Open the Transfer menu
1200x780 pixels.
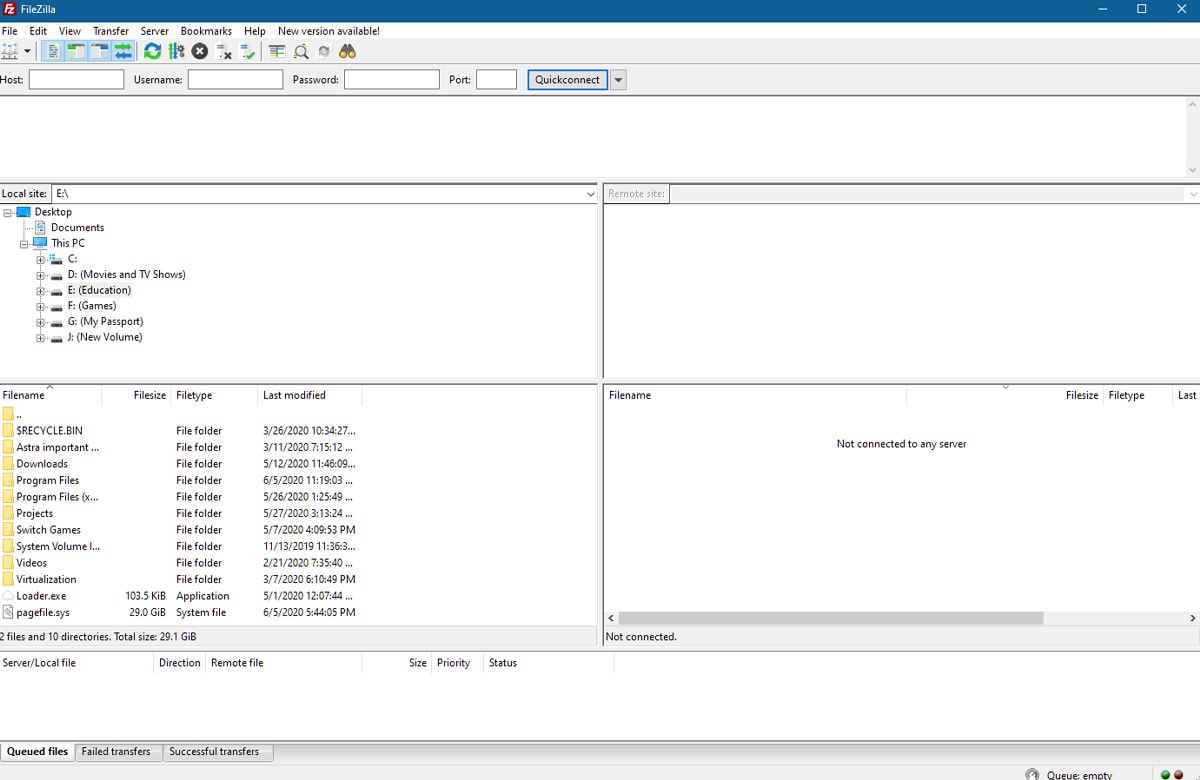tap(111, 31)
